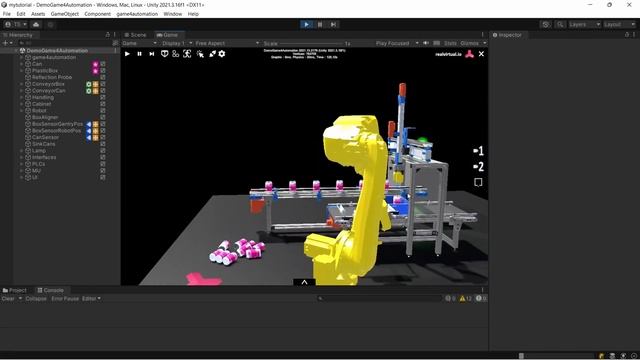The height and width of the screenshot is (360, 640).
Task: Open the Display 1 dropdown
Action: tap(177, 43)
